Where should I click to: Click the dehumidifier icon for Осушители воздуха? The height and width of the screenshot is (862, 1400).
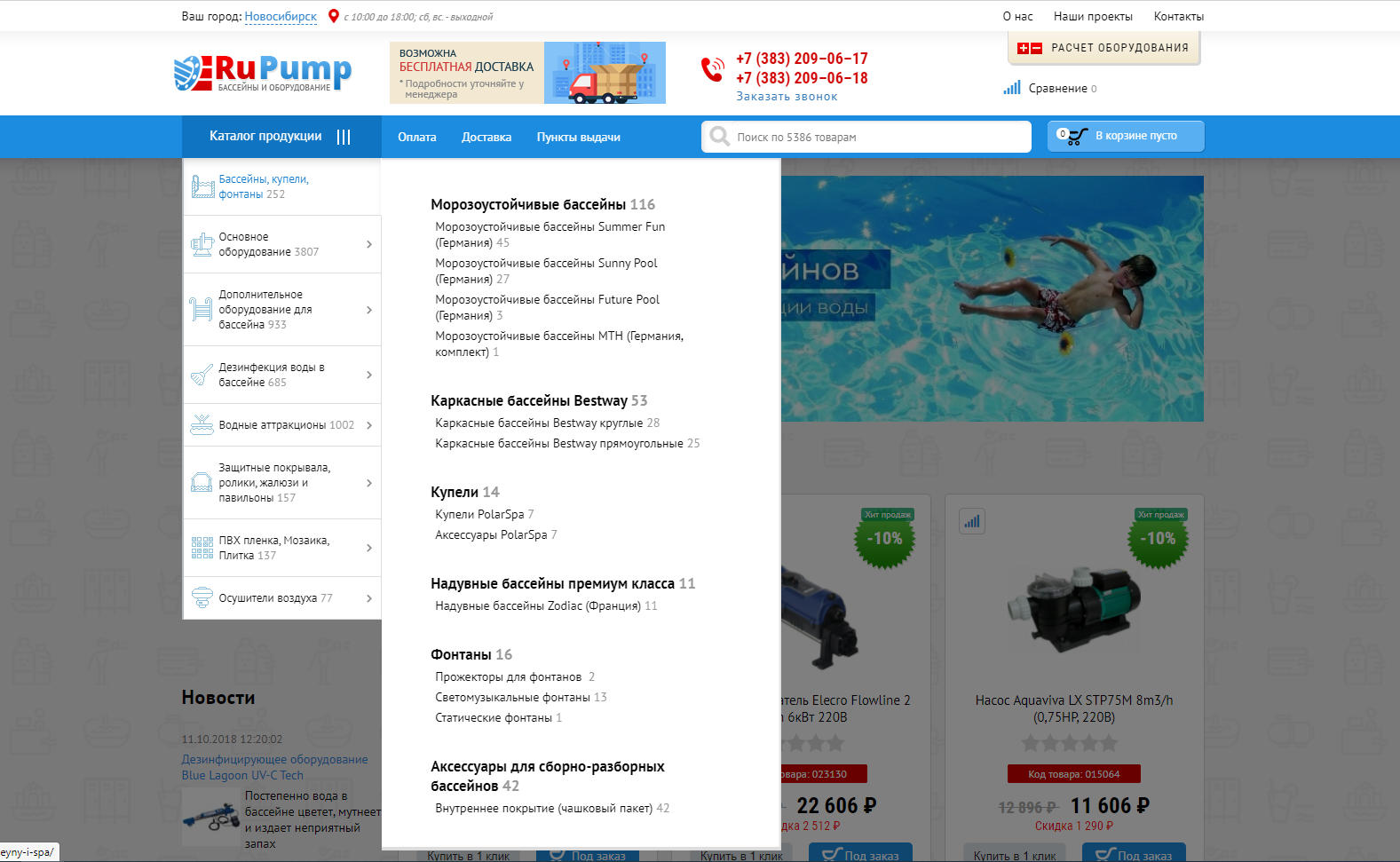point(202,597)
